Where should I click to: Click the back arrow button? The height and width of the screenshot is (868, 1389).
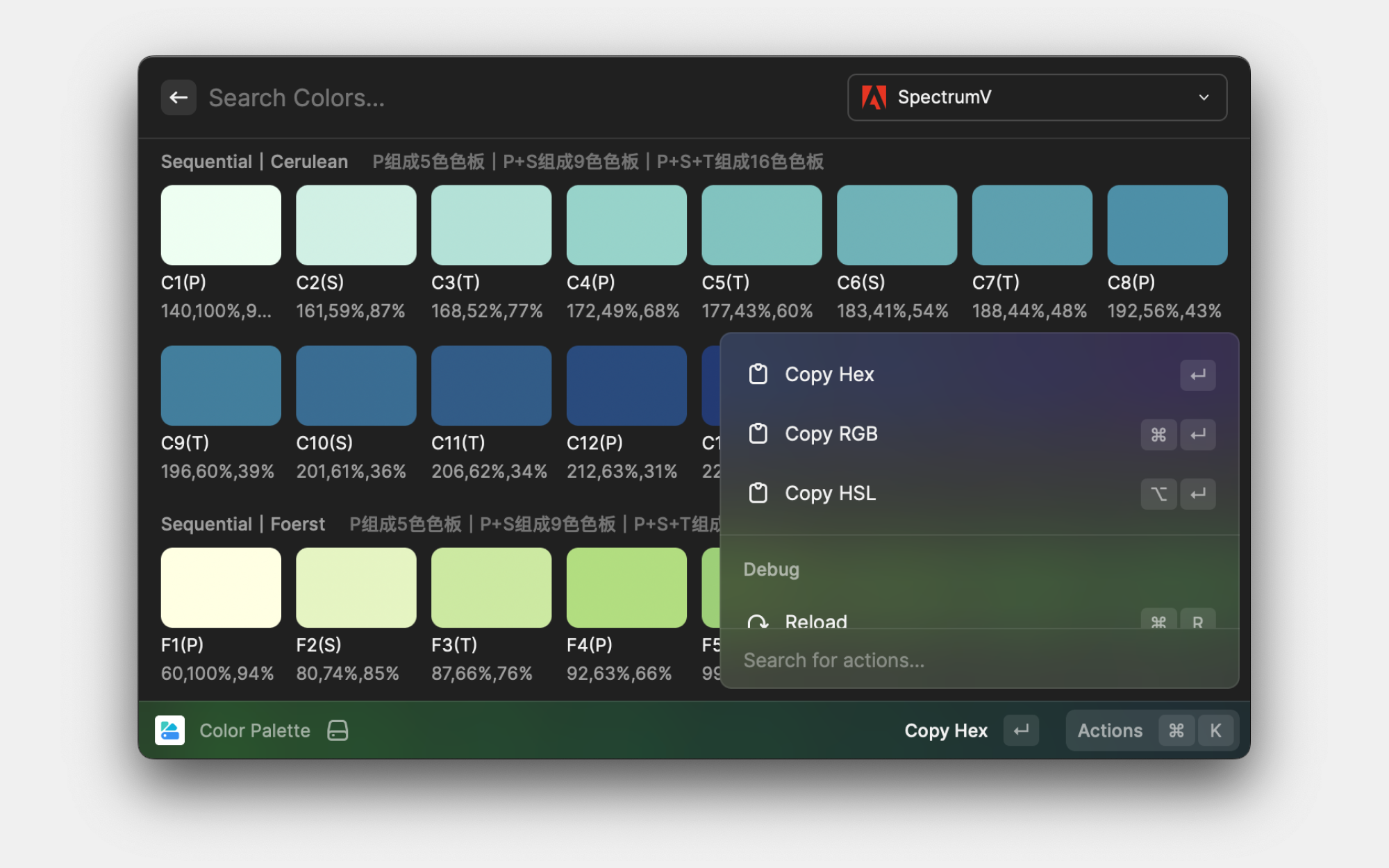click(178, 98)
